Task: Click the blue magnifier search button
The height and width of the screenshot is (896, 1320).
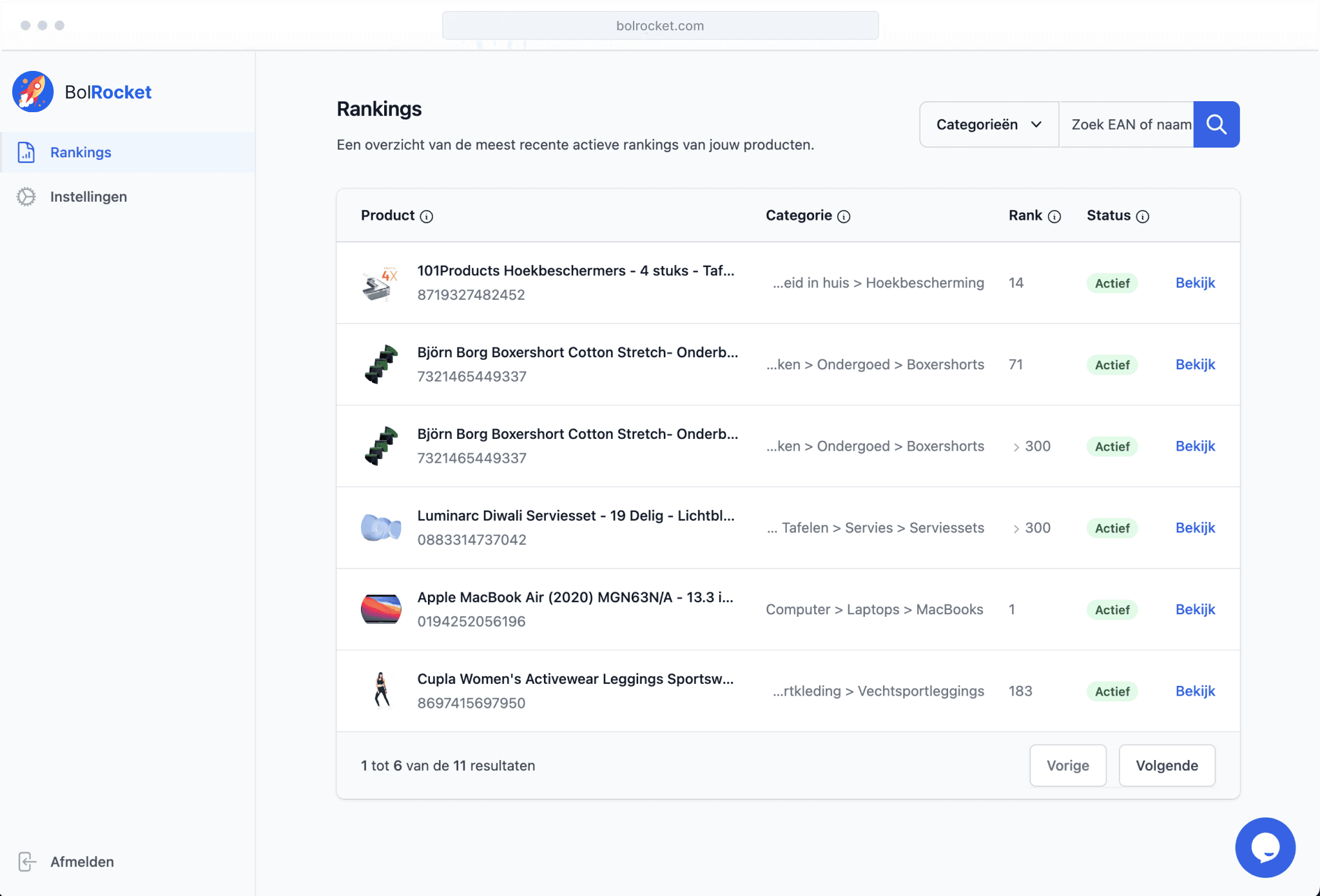Action: tap(1216, 124)
